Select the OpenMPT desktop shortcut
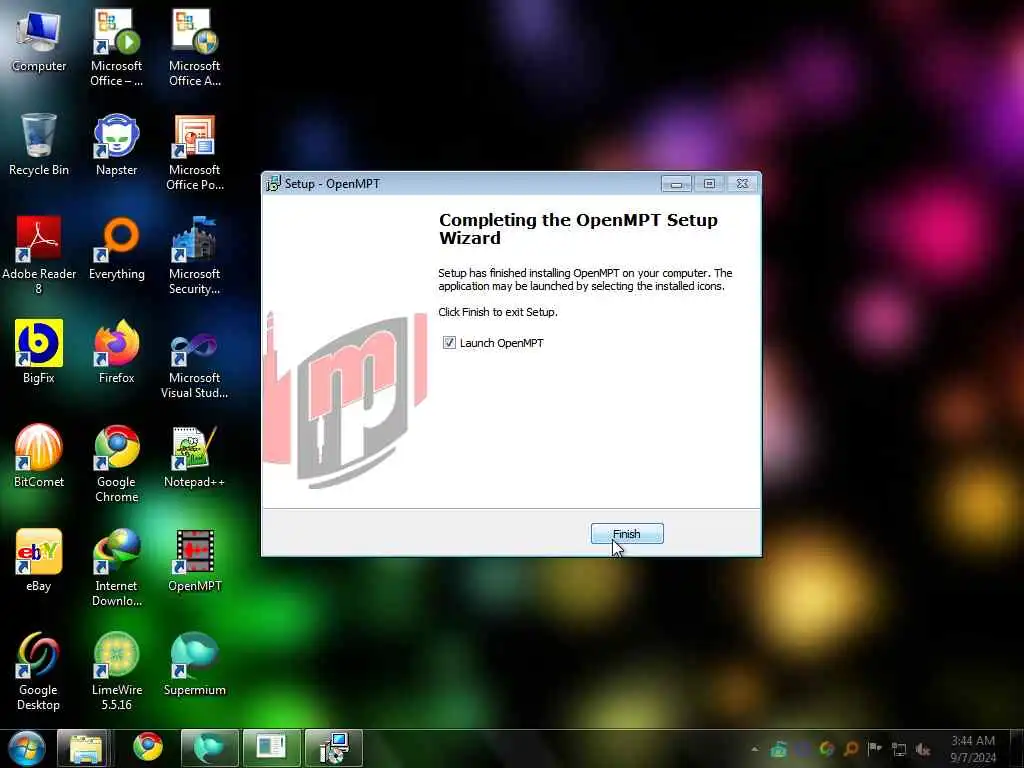 (x=195, y=560)
